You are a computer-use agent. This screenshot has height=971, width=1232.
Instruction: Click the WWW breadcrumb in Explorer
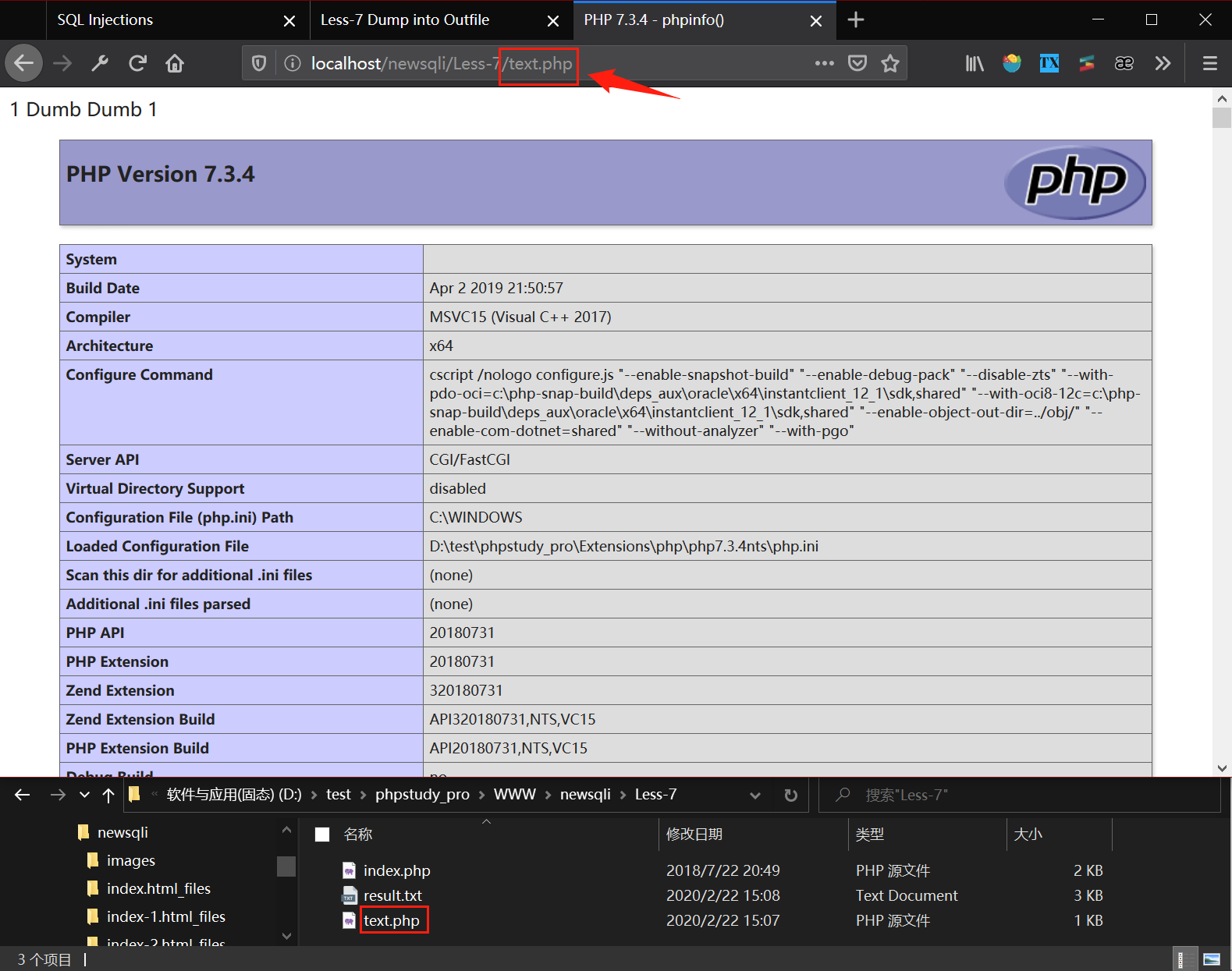[x=515, y=795]
